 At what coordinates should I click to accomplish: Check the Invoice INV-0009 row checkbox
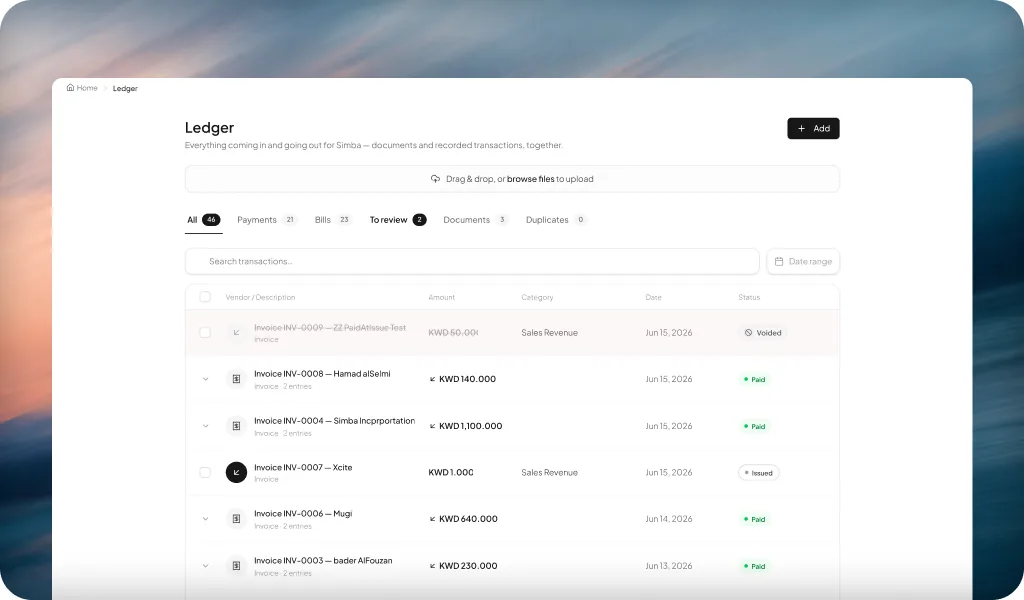point(205,332)
